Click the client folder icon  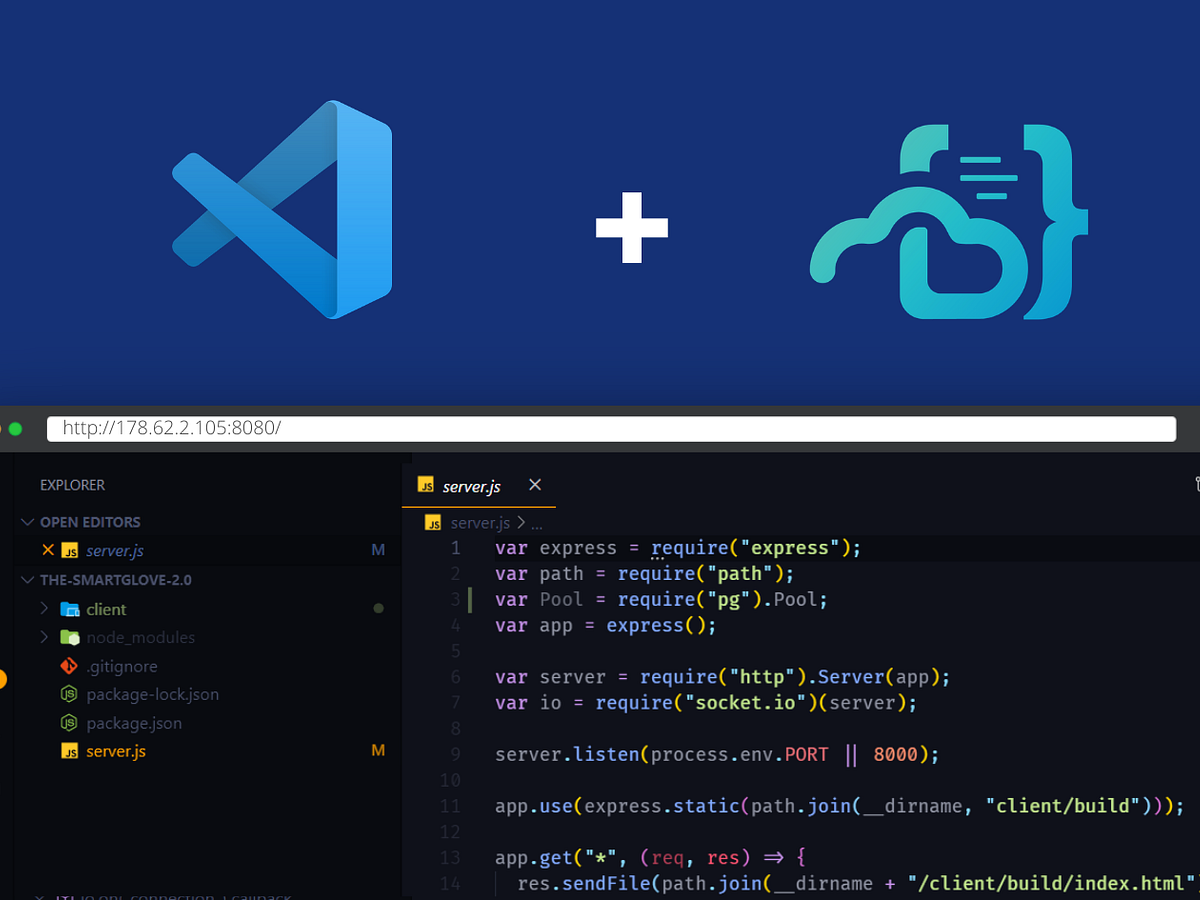tap(70, 609)
